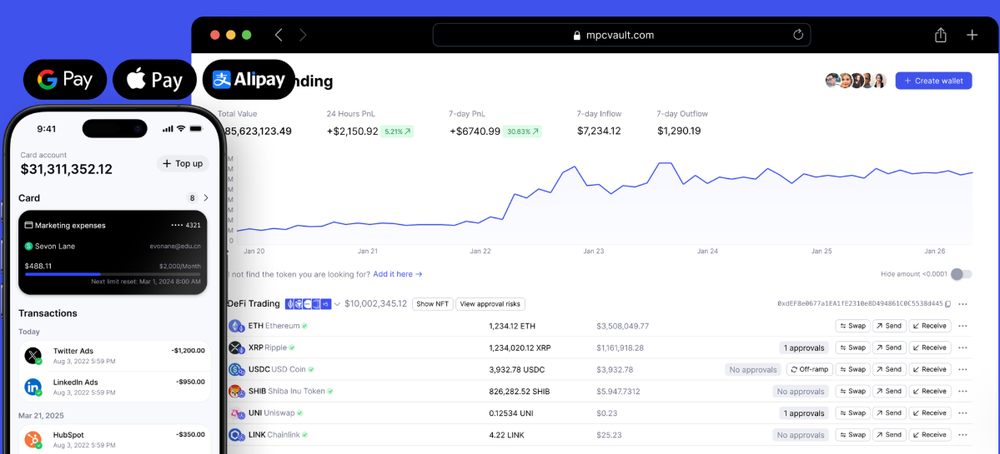Open more options on the LINK row
1000x454 pixels.
tap(963, 434)
